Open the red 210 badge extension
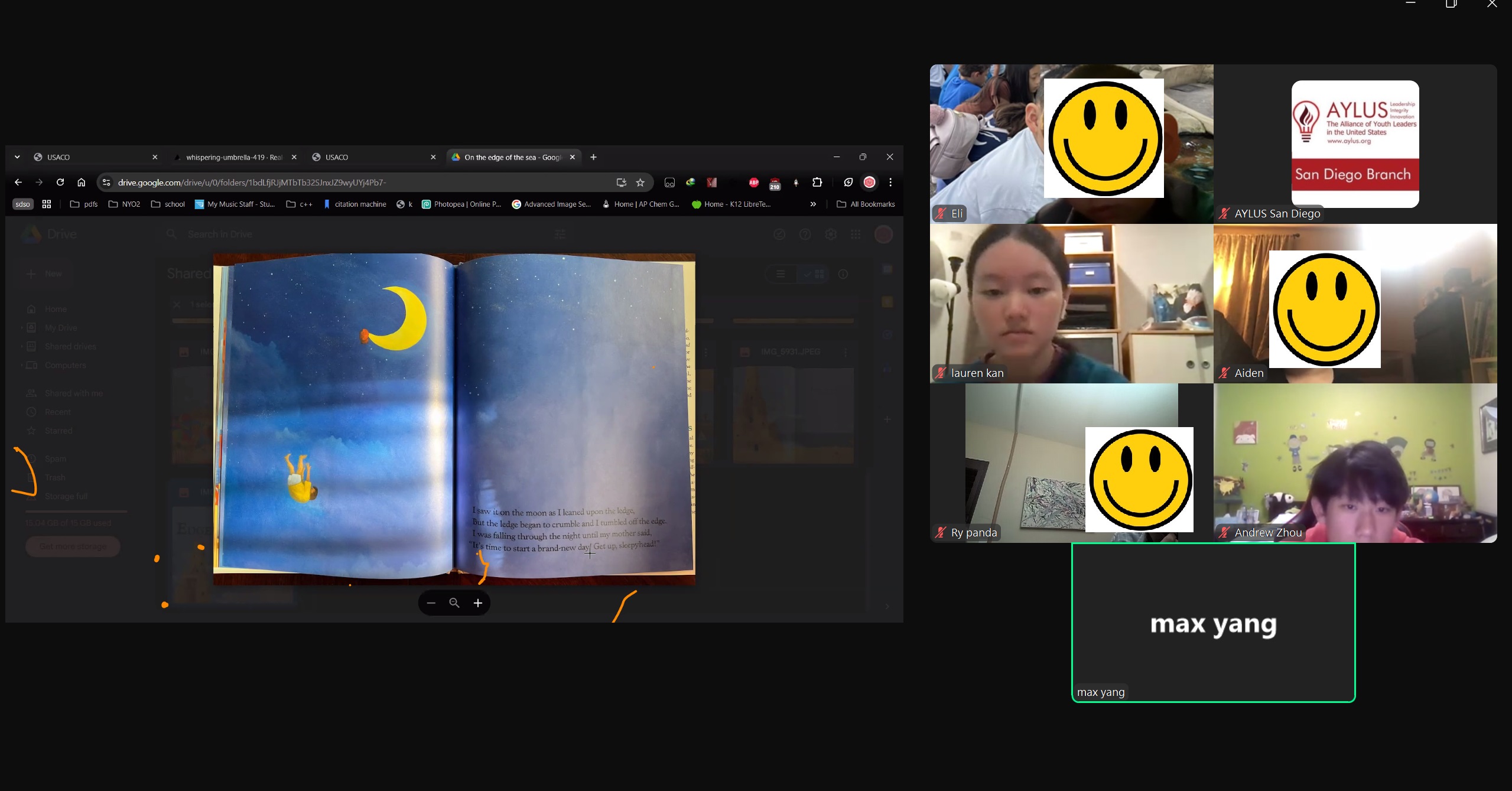Viewport: 1512px width, 791px height. 775,184
